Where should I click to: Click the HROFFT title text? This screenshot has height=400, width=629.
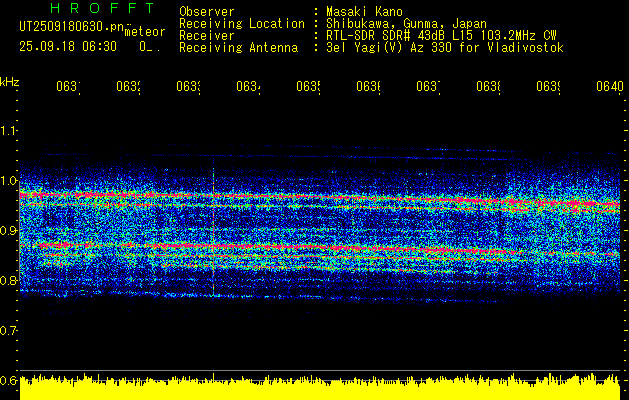(x=103, y=8)
